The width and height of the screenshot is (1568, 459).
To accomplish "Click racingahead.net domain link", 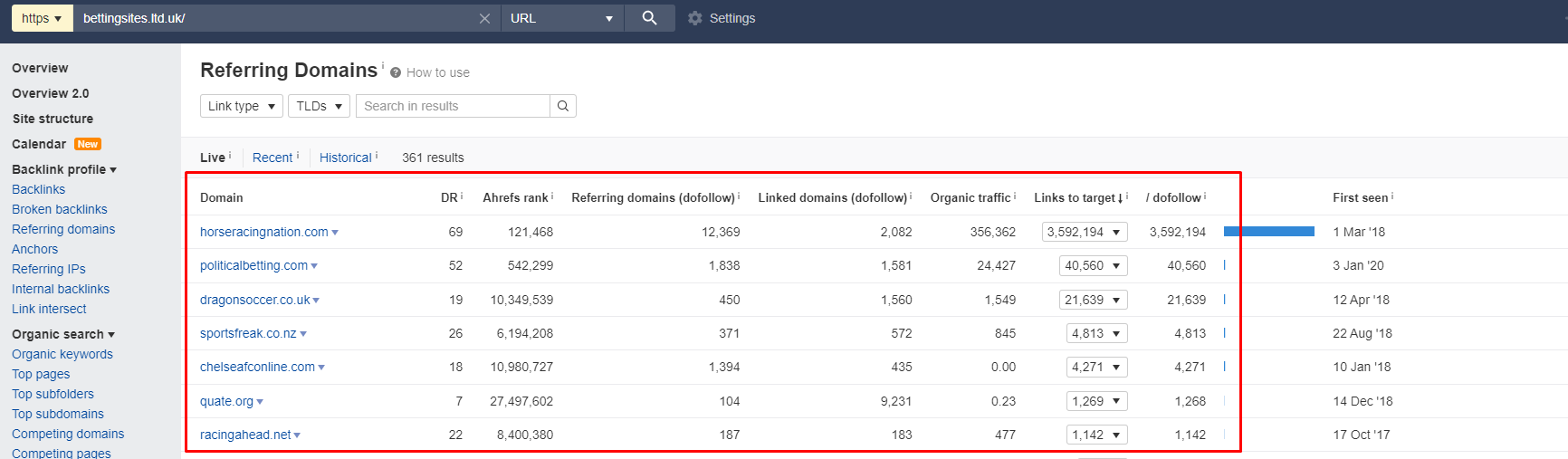I will (x=245, y=435).
